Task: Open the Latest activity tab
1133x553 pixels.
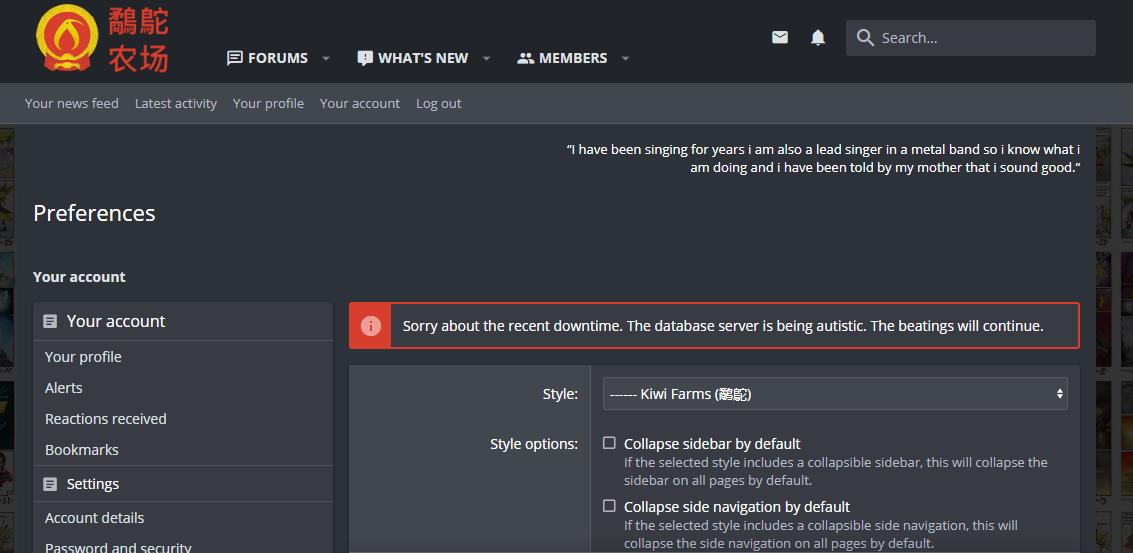Action: click(176, 103)
